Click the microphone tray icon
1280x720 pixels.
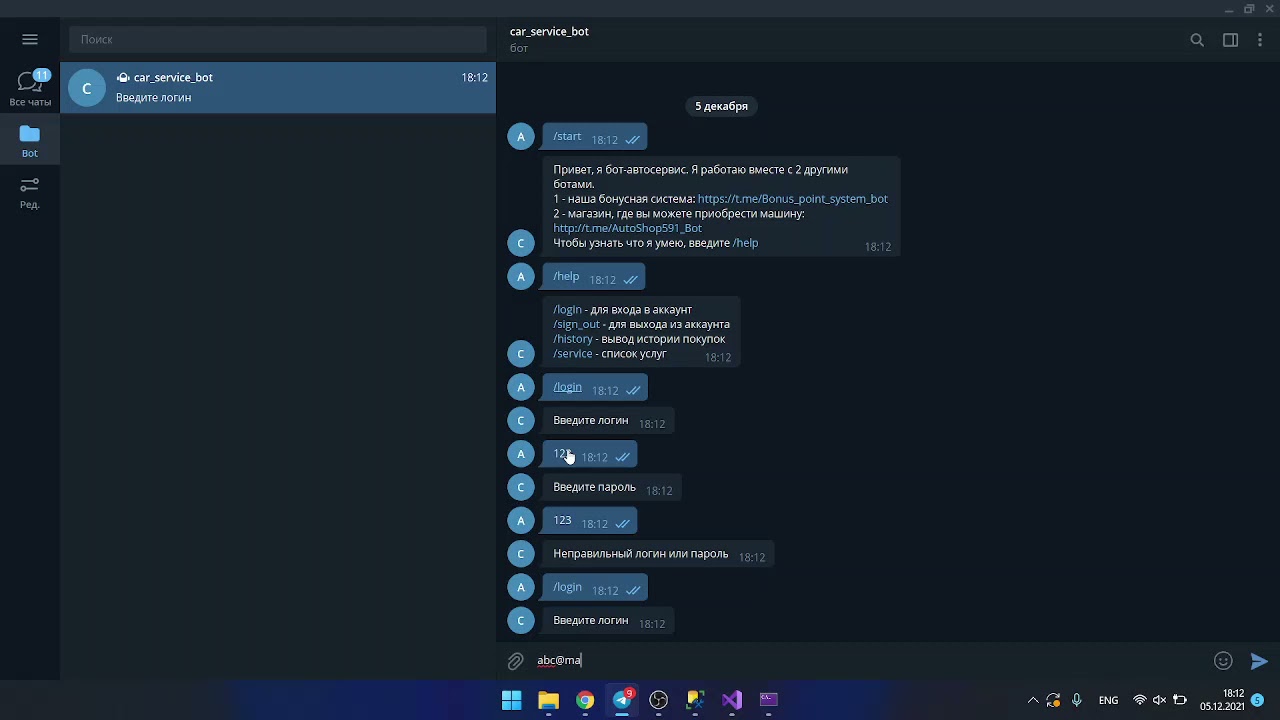[1077, 700]
